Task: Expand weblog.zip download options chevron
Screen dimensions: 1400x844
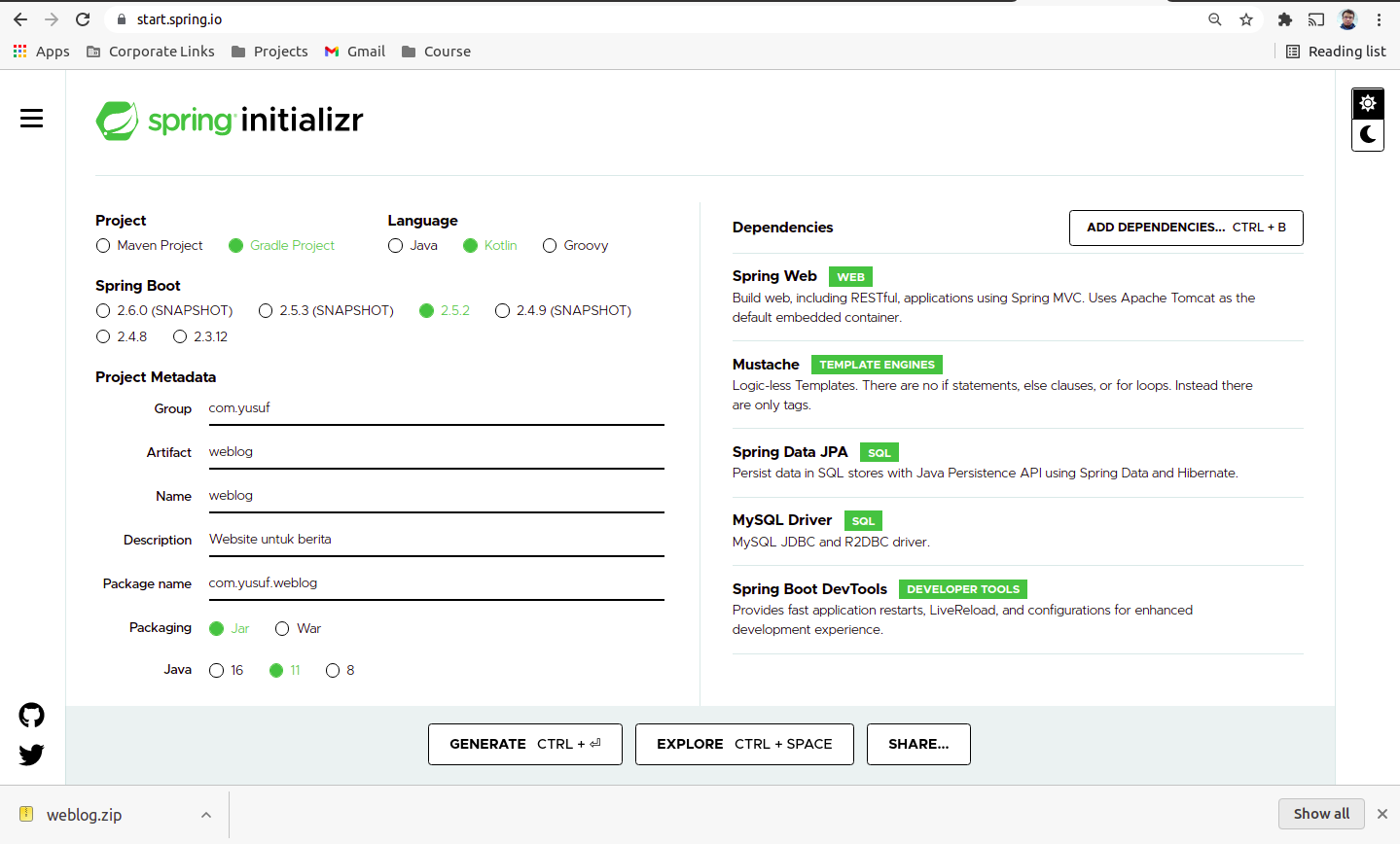Action: (x=206, y=815)
